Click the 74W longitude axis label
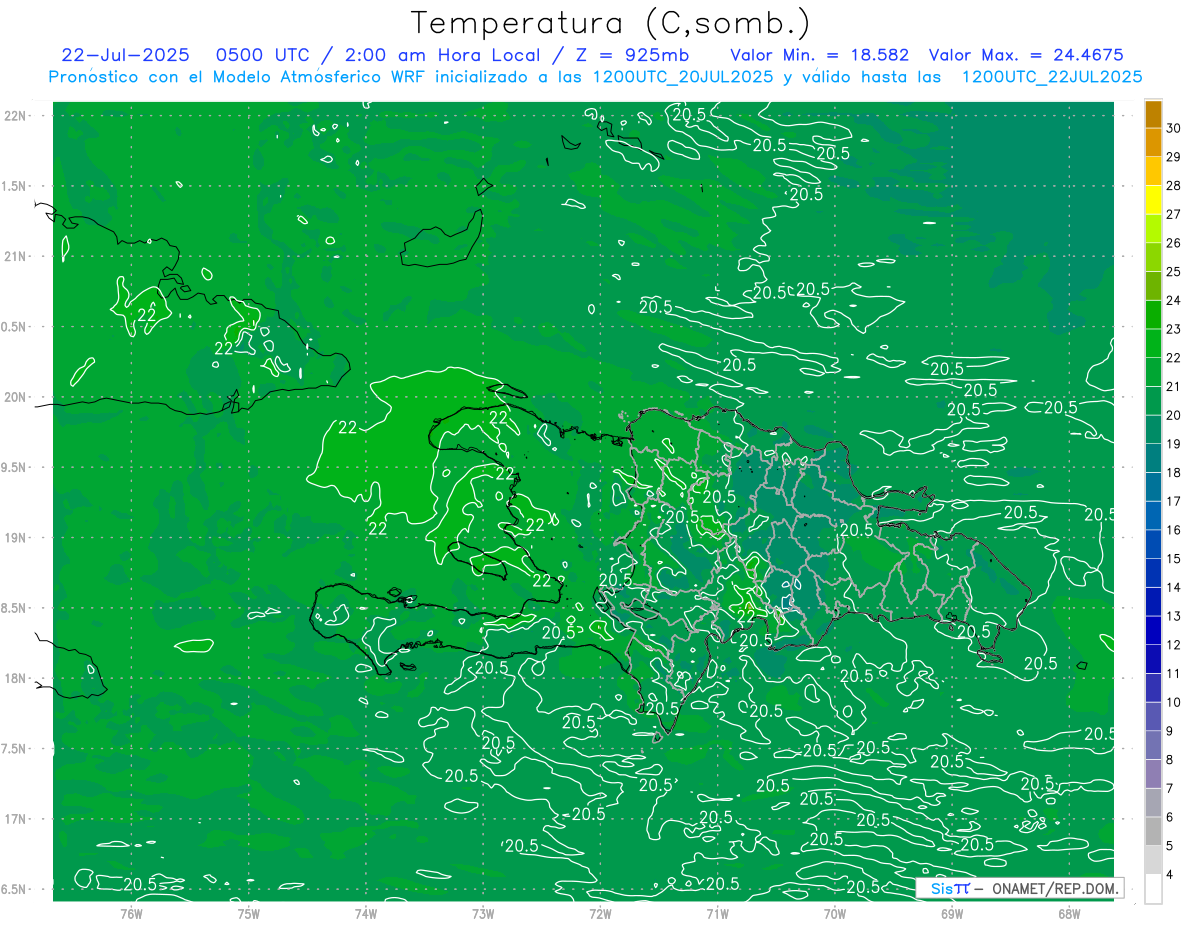Image resolution: width=1200 pixels, height=927 pixels. pyautogui.click(x=365, y=912)
